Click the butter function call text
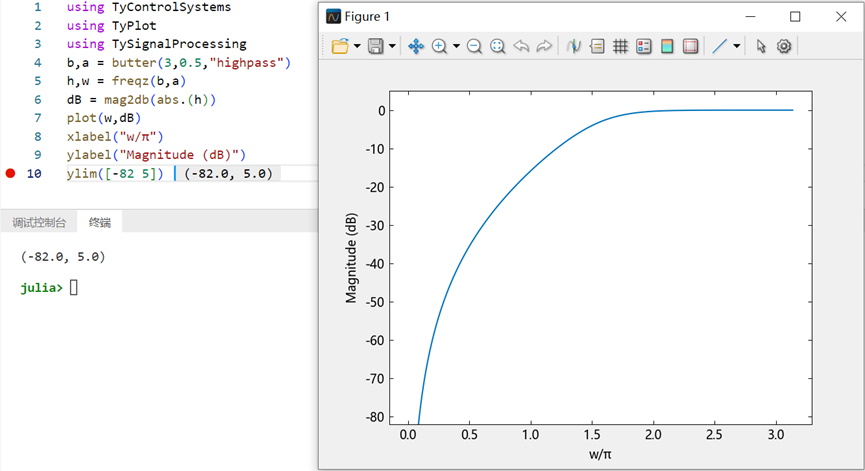The height and width of the screenshot is (471, 865). click(201, 62)
